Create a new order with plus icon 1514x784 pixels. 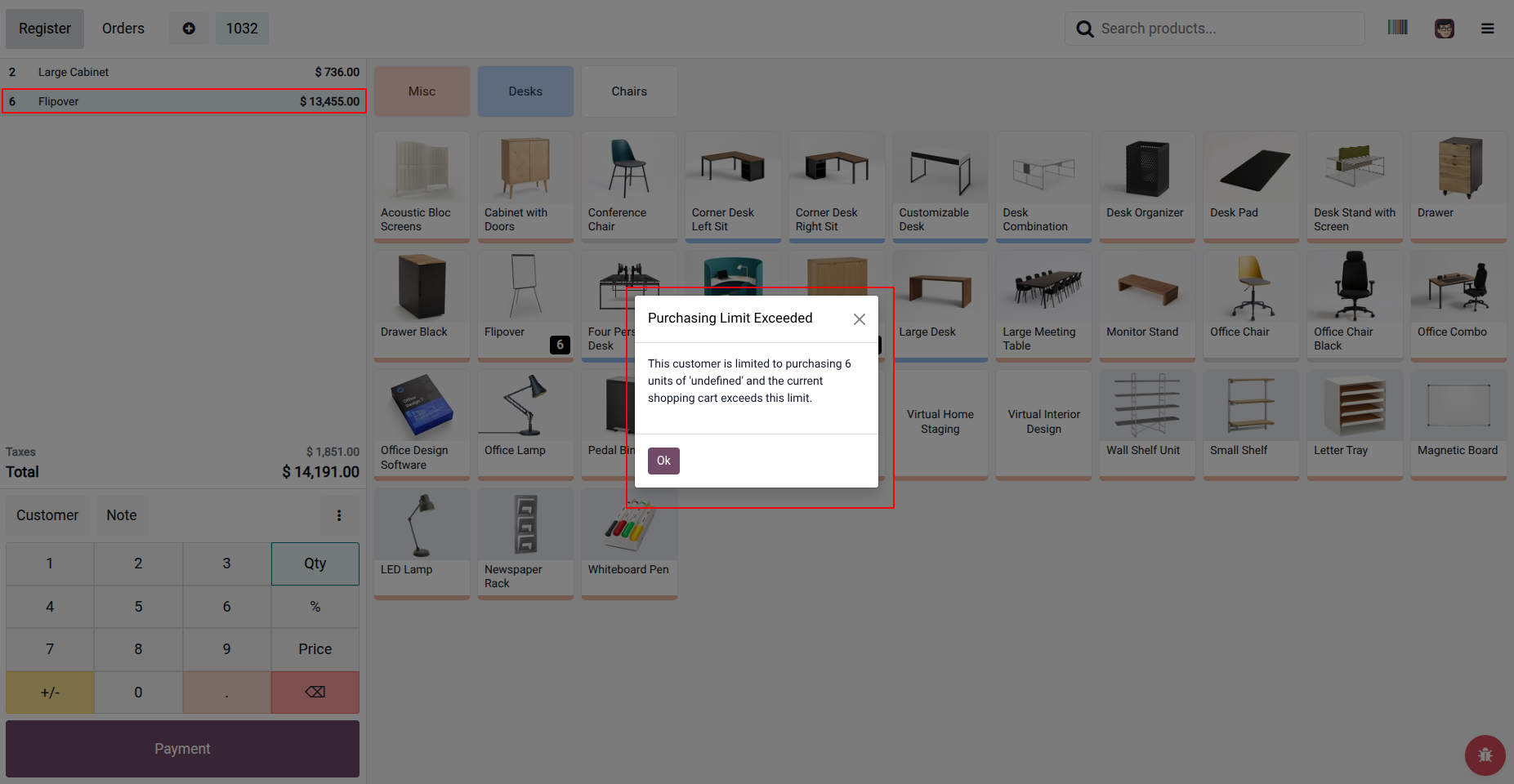[x=189, y=29]
